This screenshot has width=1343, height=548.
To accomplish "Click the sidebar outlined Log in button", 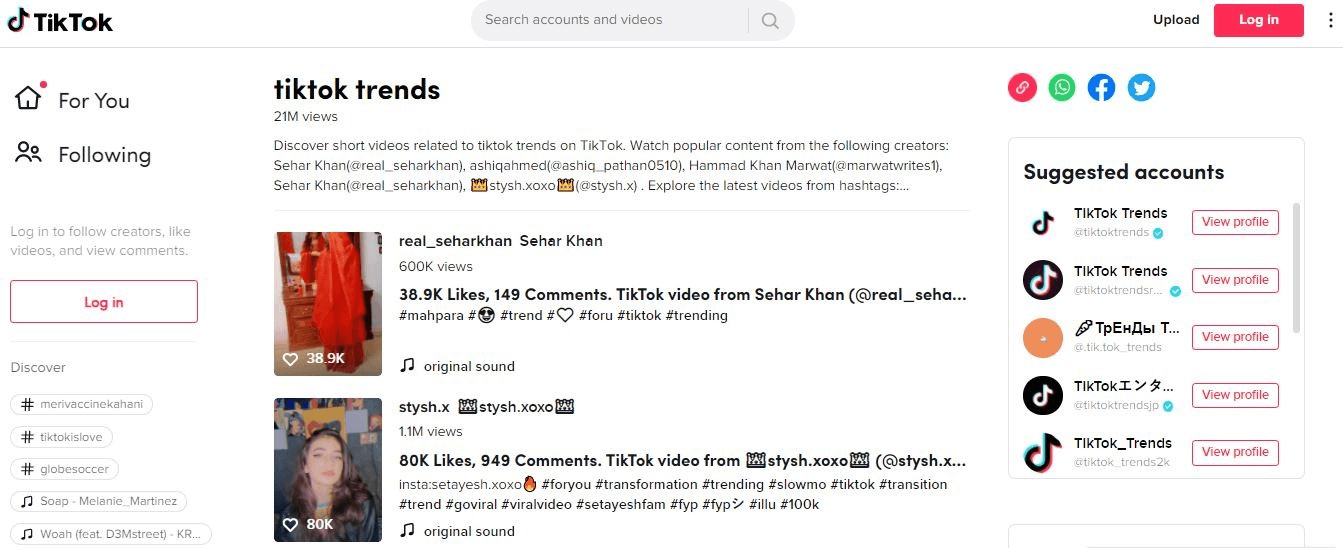I will click(104, 302).
